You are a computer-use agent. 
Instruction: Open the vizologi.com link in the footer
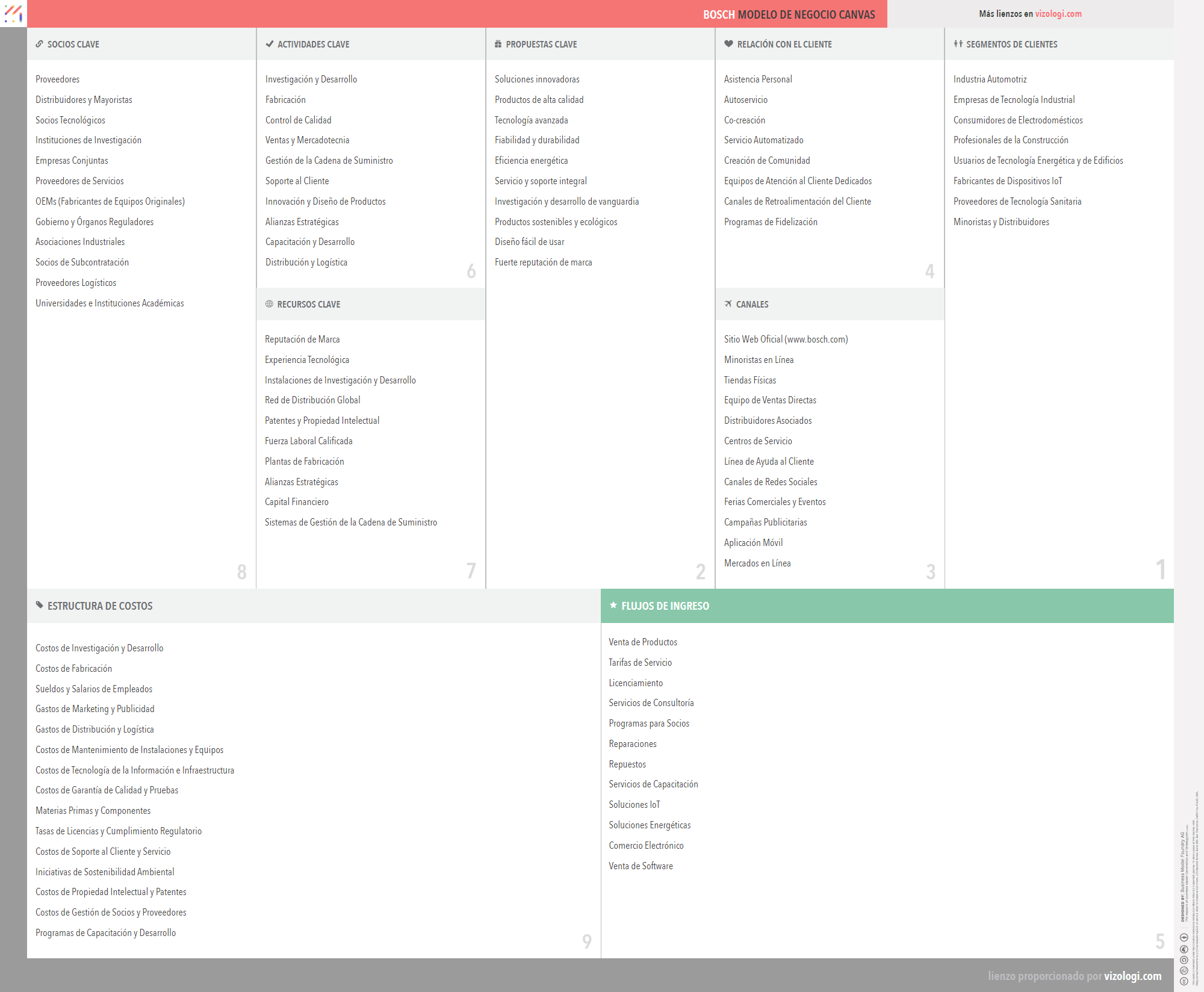(x=1132, y=976)
